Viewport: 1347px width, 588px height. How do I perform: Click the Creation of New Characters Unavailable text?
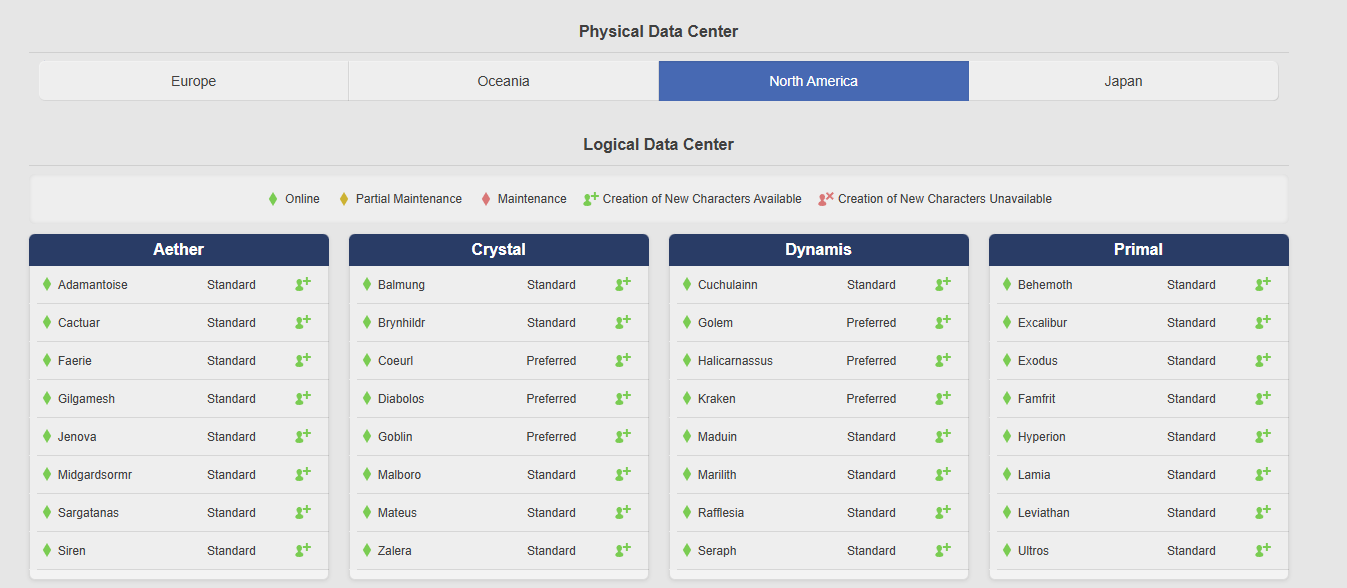(x=945, y=199)
